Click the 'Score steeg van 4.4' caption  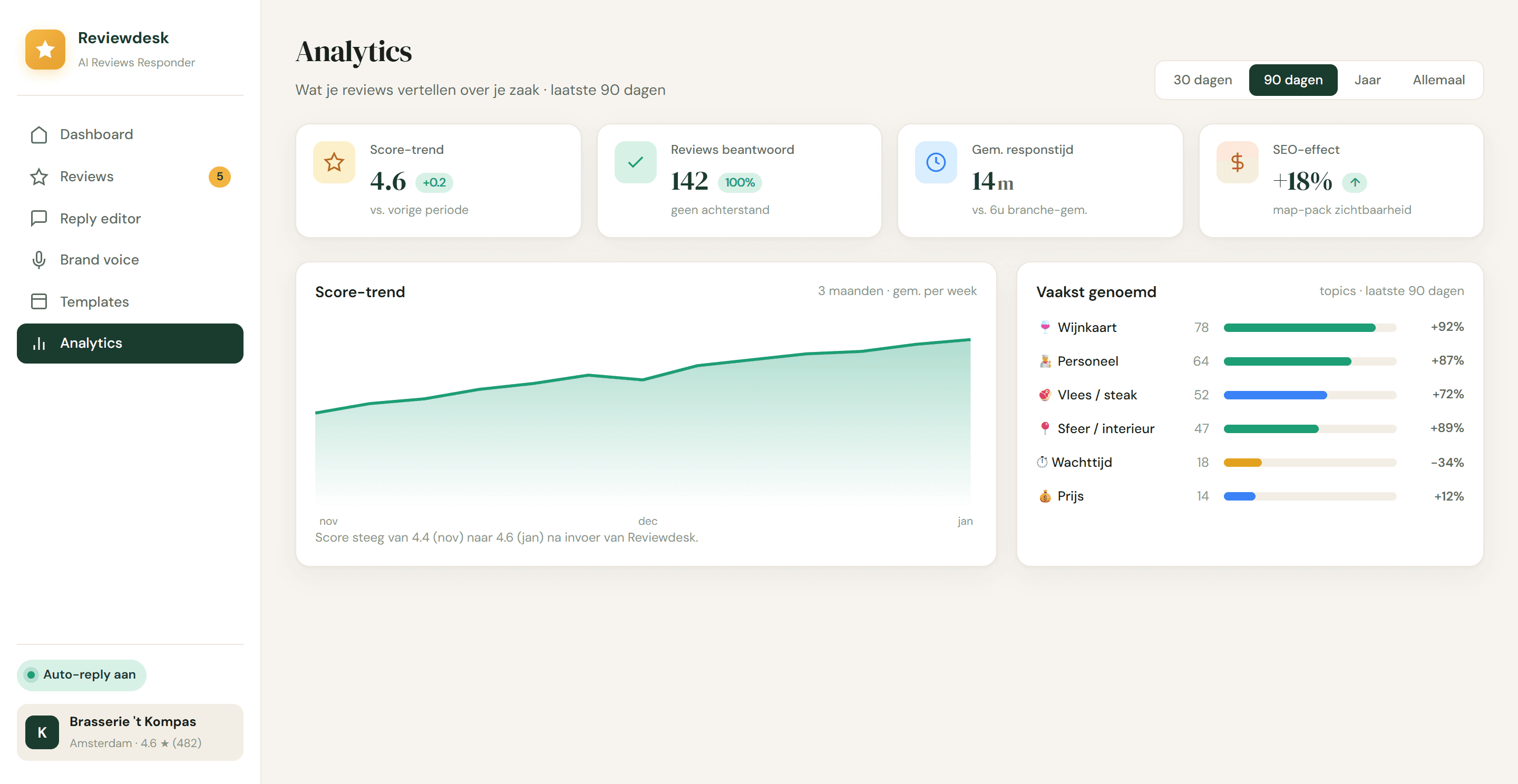pos(506,538)
